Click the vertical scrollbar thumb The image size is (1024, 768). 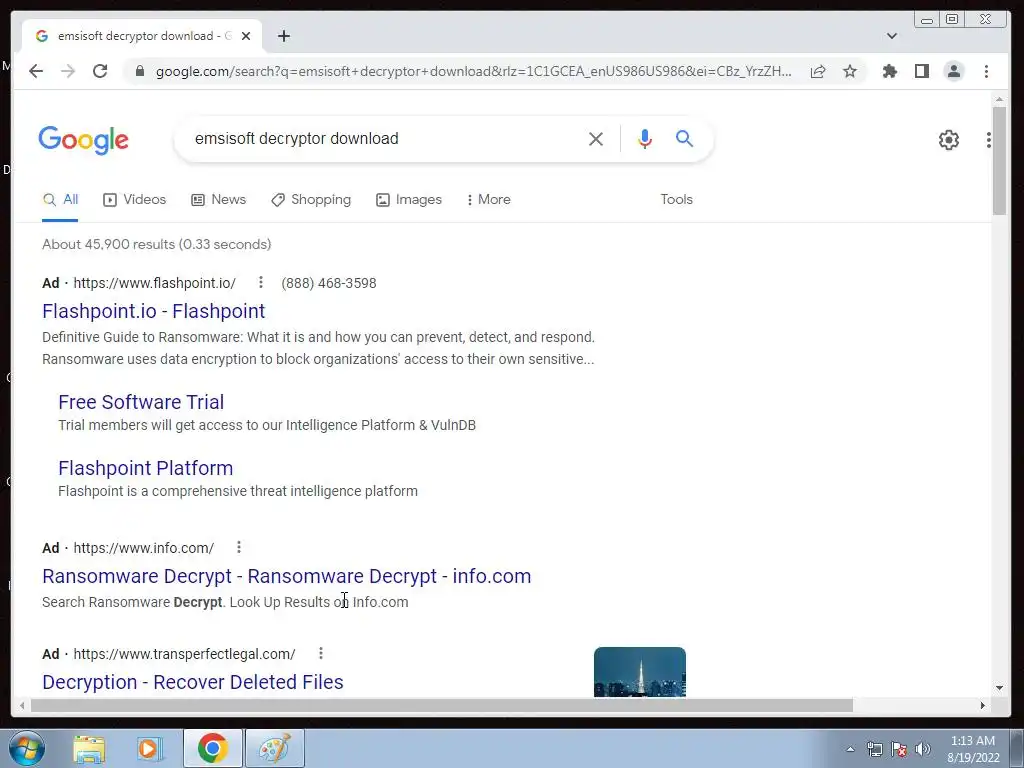pos(999,160)
